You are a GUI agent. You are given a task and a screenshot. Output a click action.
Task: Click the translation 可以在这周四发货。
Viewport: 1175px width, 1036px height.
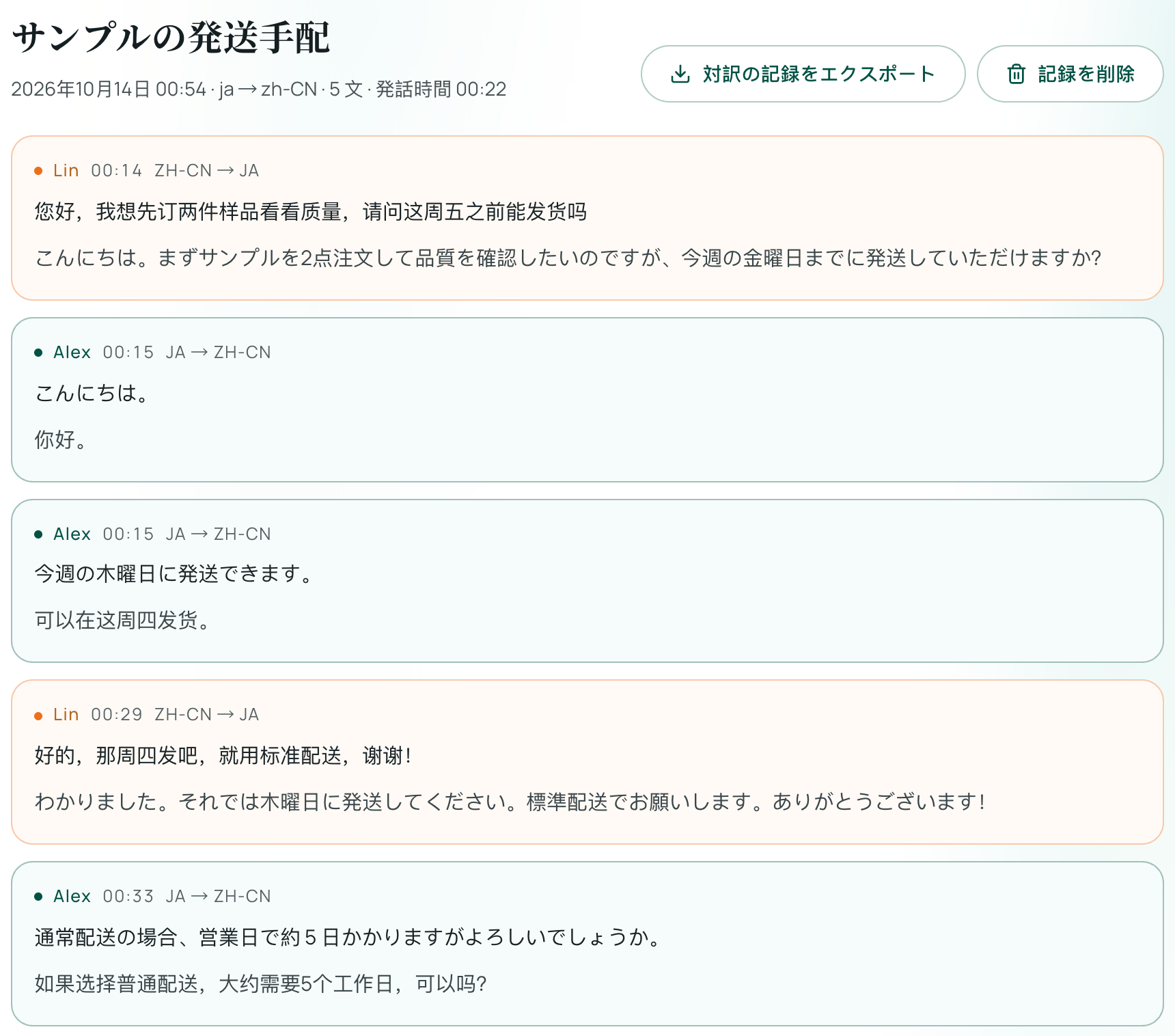(122, 620)
